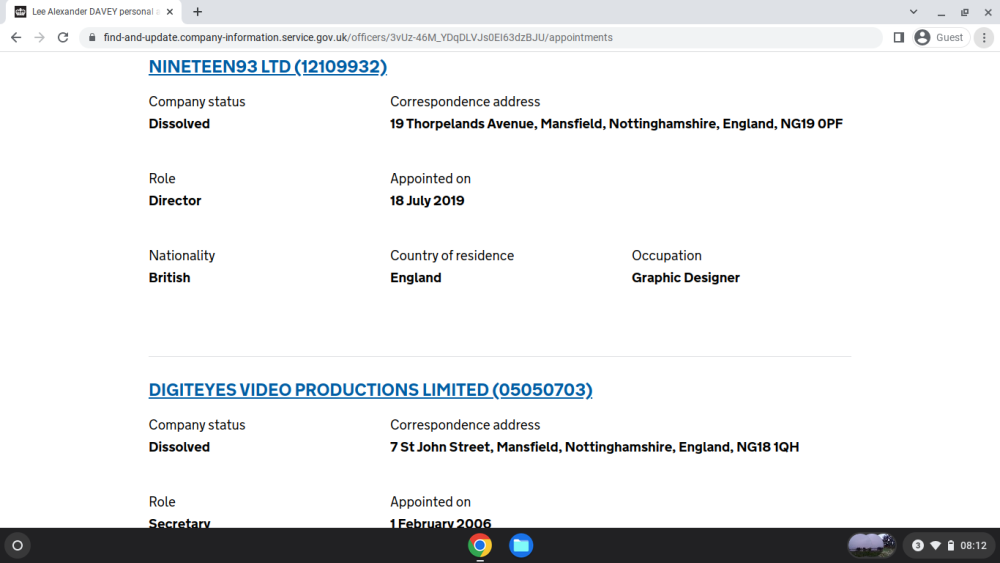Open the Guest profile button
The image size is (1000, 563).
point(941,38)
